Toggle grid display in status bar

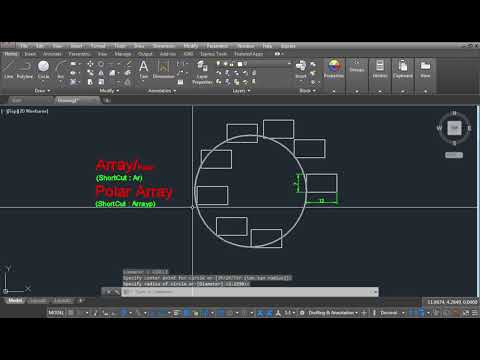(x=71, y=313)
